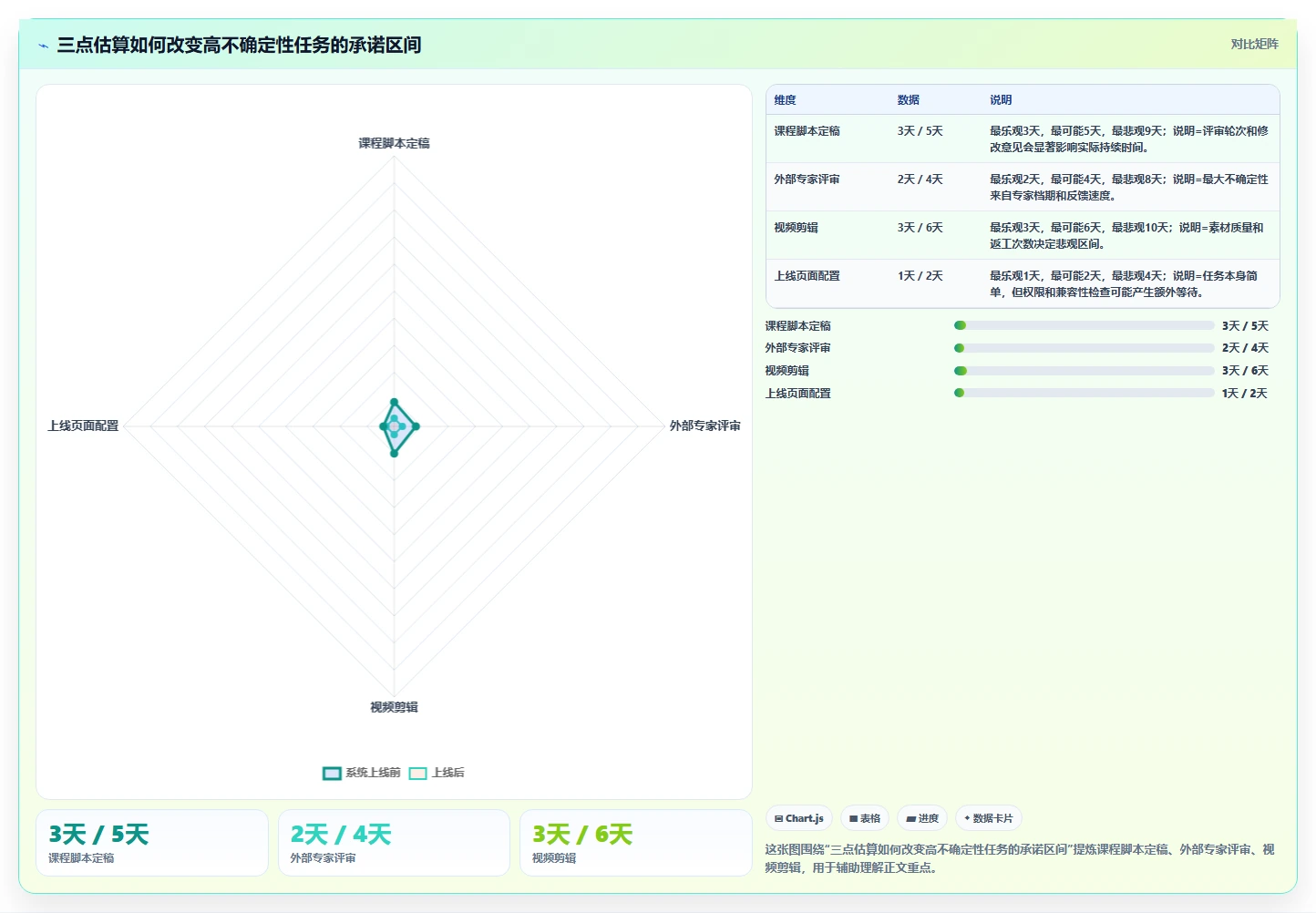Click the 视频剪辑 progress list label

[787, 371]
